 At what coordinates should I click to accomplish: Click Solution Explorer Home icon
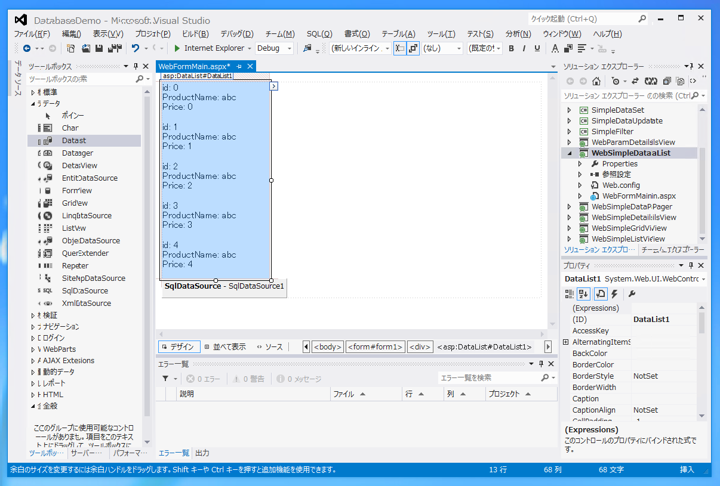[596, 81]
